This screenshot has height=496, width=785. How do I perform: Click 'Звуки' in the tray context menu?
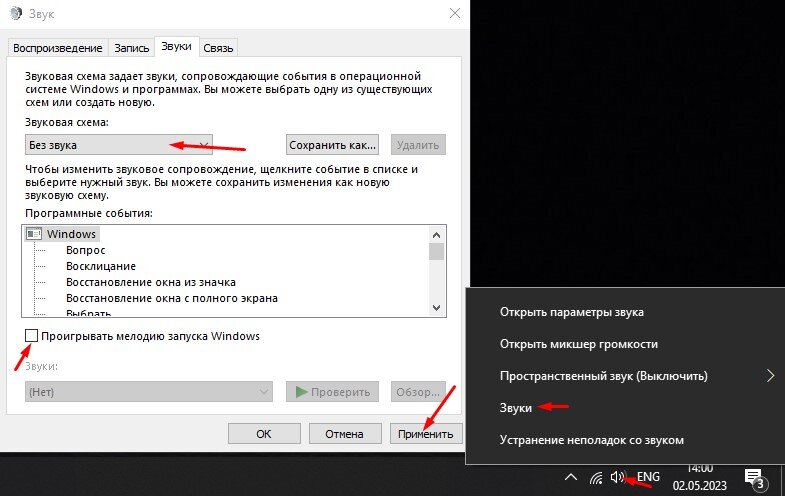[516, 408]
